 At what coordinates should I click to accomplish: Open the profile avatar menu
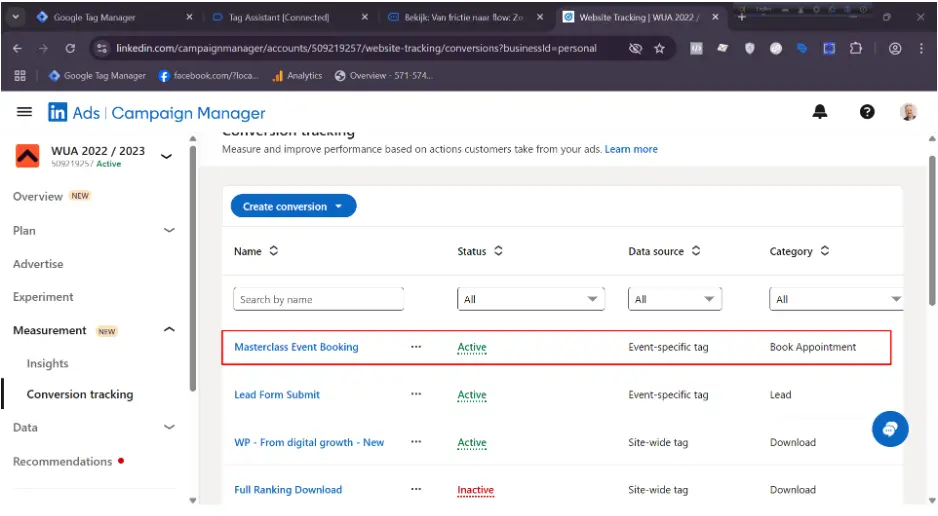908,112
